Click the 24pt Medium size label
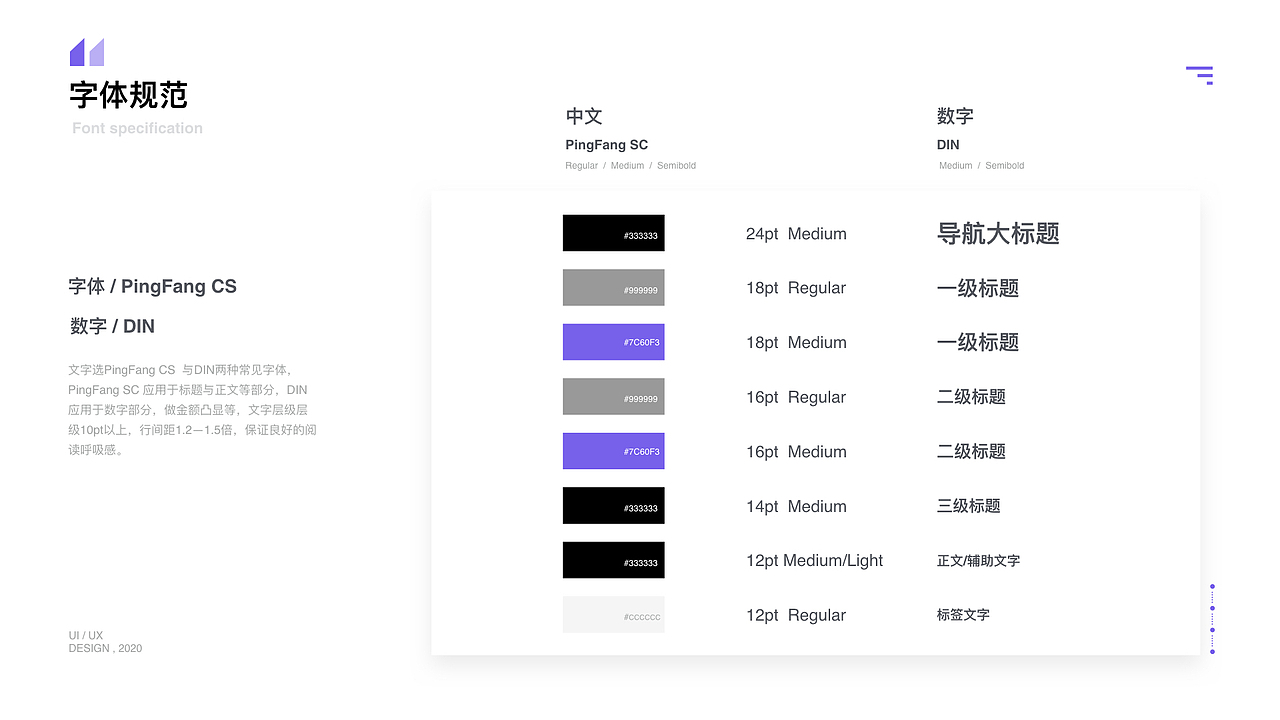 click(795, 233)
